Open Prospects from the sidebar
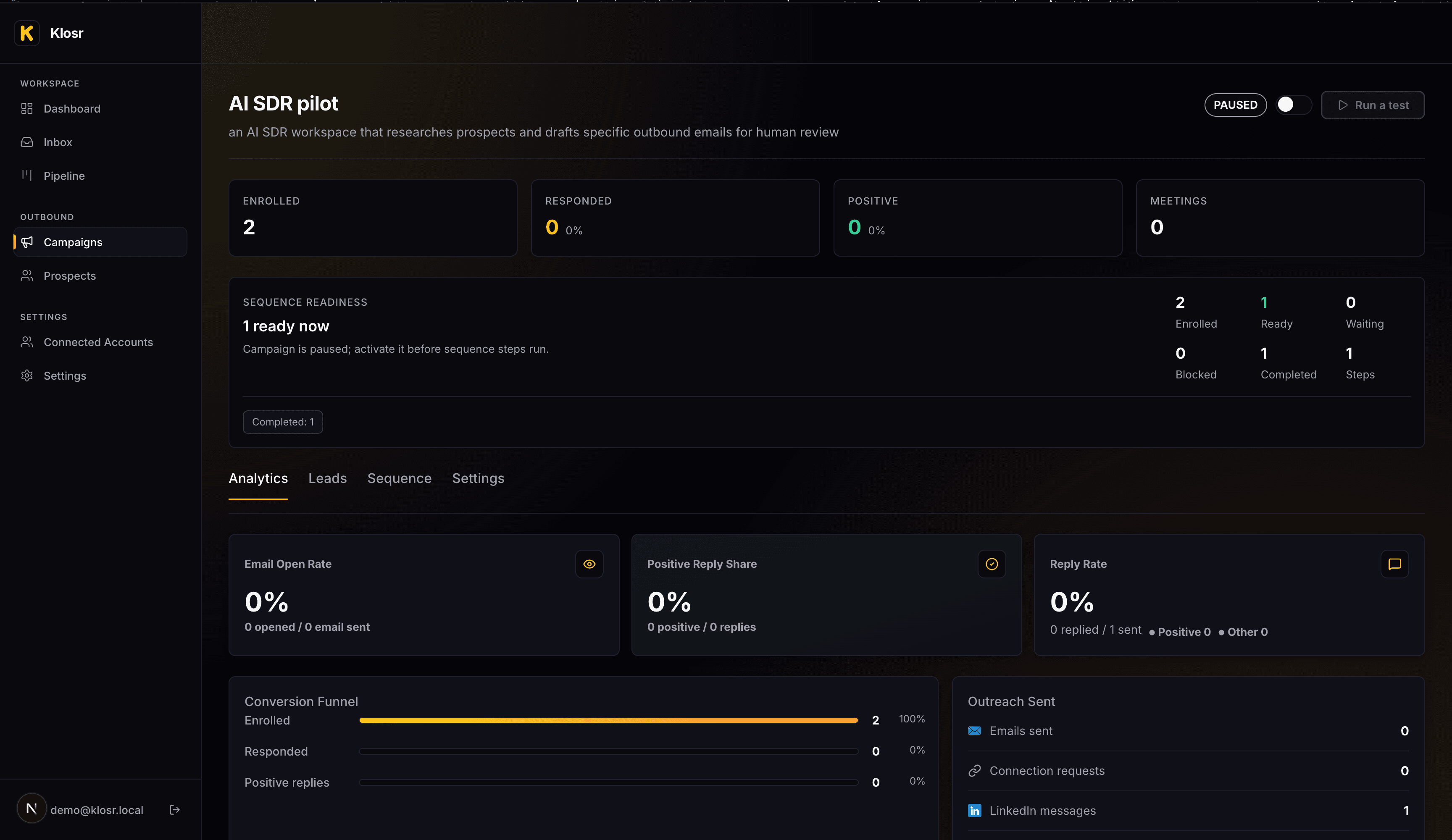Viewport: 1452px width, 840px height. point(100,276)
